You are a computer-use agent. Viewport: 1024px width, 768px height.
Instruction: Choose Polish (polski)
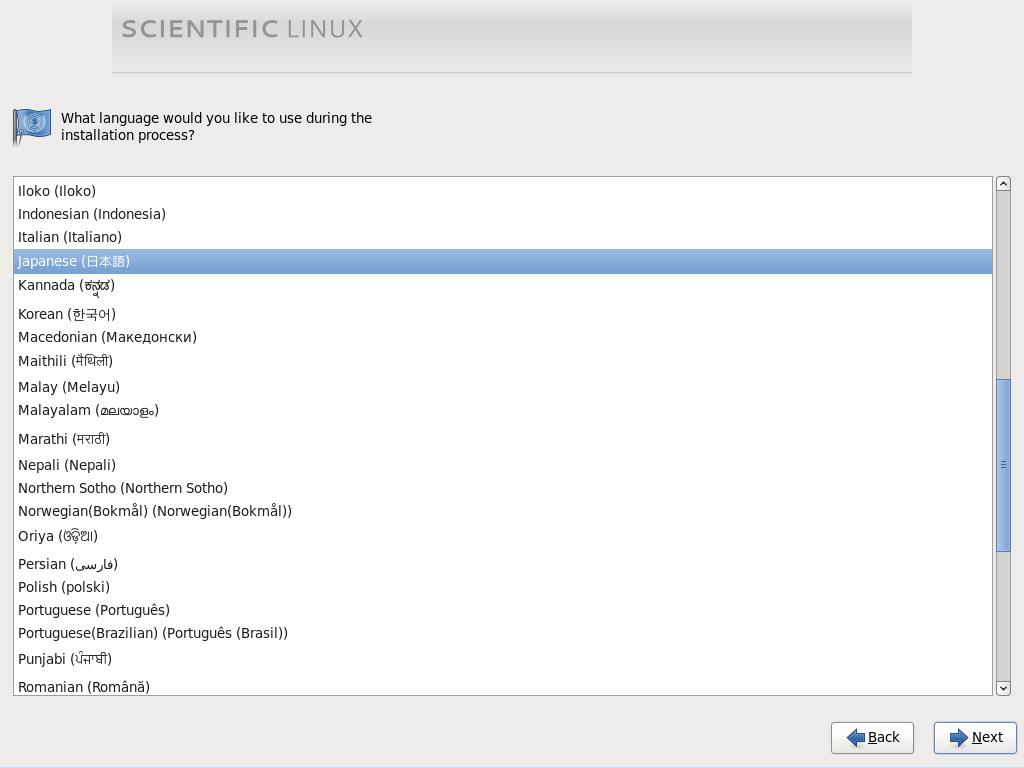[503, 587]
